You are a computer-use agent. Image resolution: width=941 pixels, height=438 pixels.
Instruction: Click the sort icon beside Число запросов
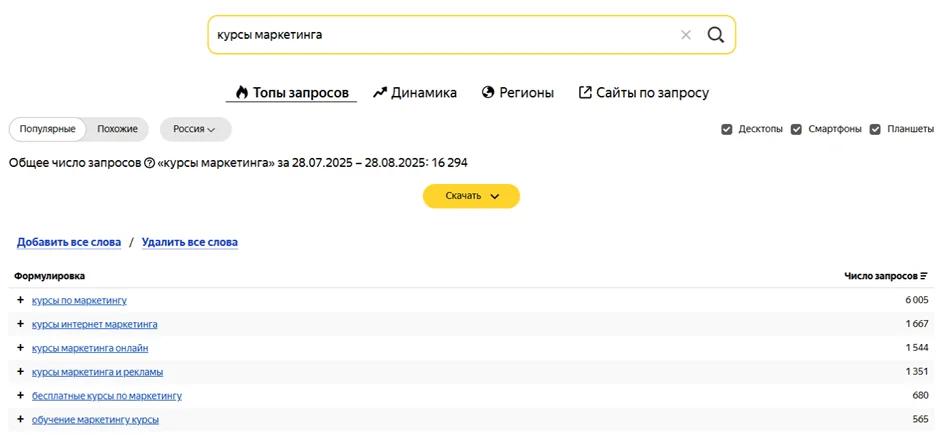tap(924, 276)
